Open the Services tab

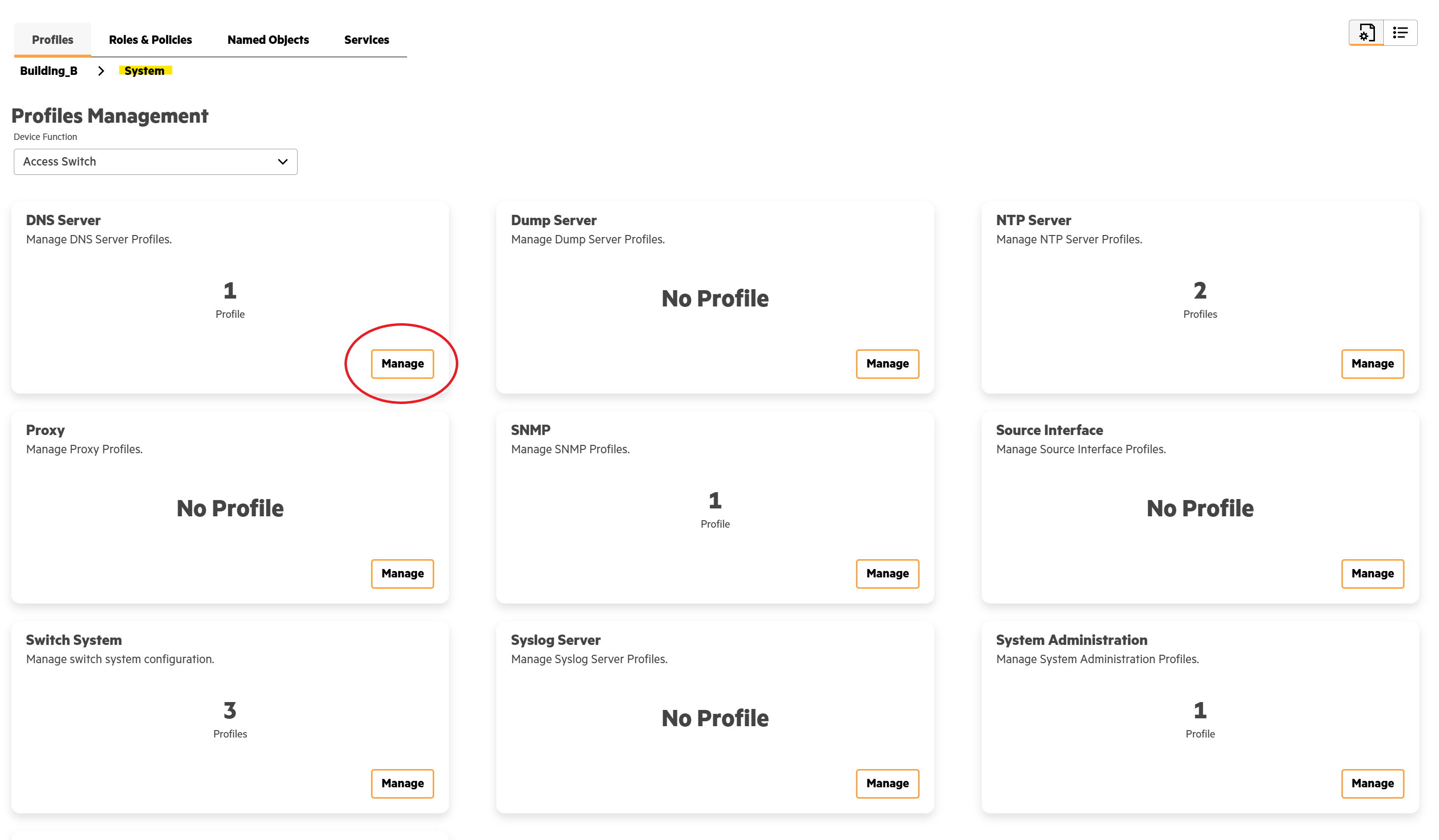[x=366, y=40]
